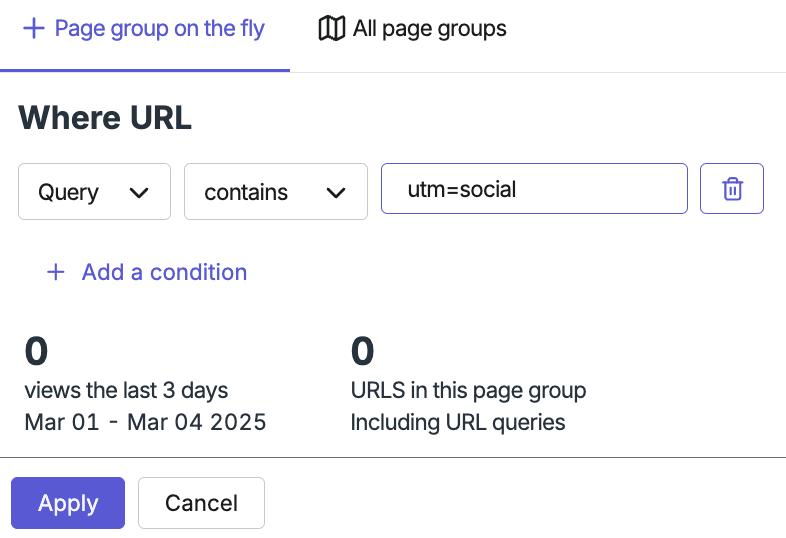Select the 'Mar 01 - Mar 04 2025' date range
The height and width of the screenshot is (538, 786).
[145, 422]
